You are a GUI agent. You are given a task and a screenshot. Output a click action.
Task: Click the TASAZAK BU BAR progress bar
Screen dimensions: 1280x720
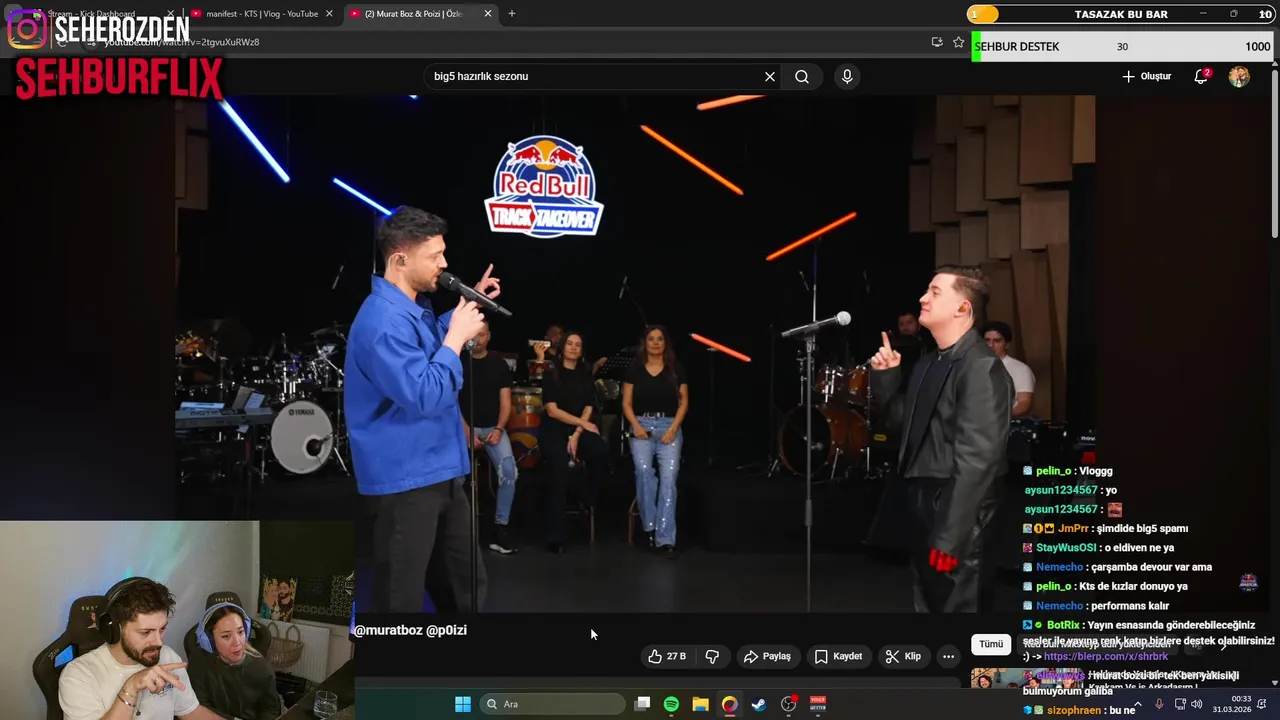(1121, 14)
